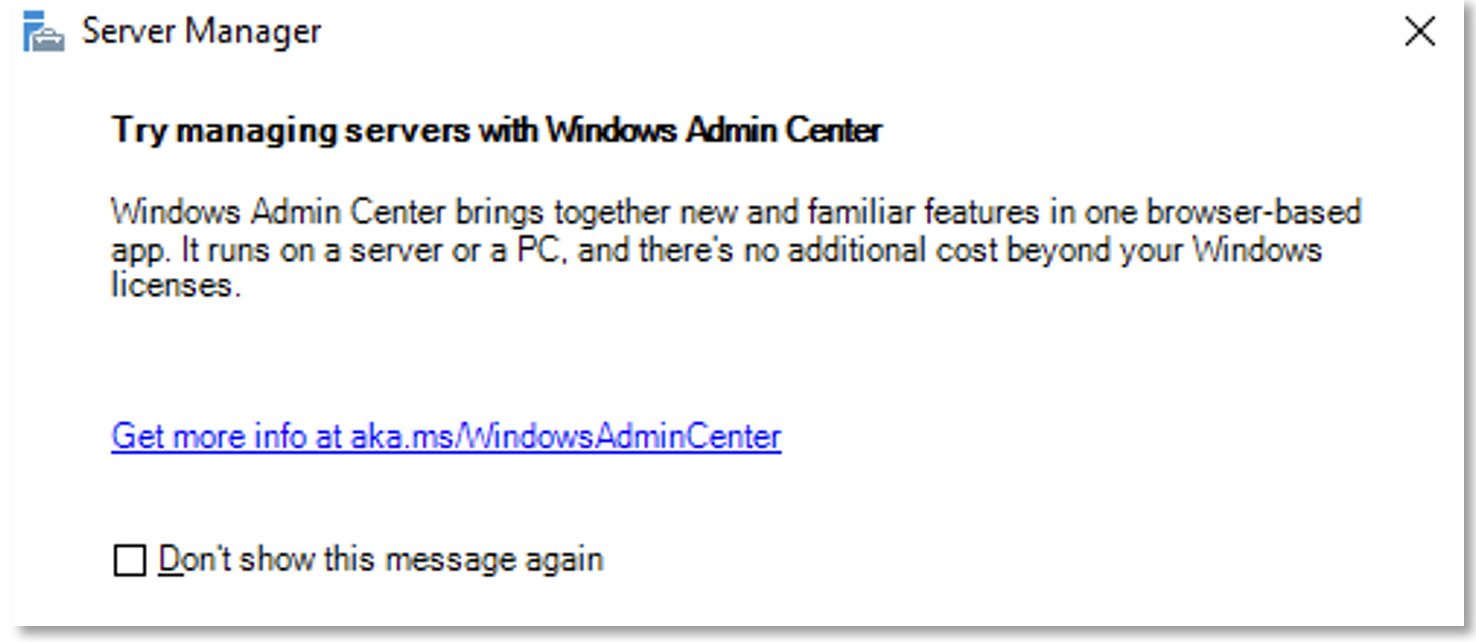Click the Server Manager toolbox icon
The width and height of the screenshot is (1476, 642).
(x=43, y=32)
